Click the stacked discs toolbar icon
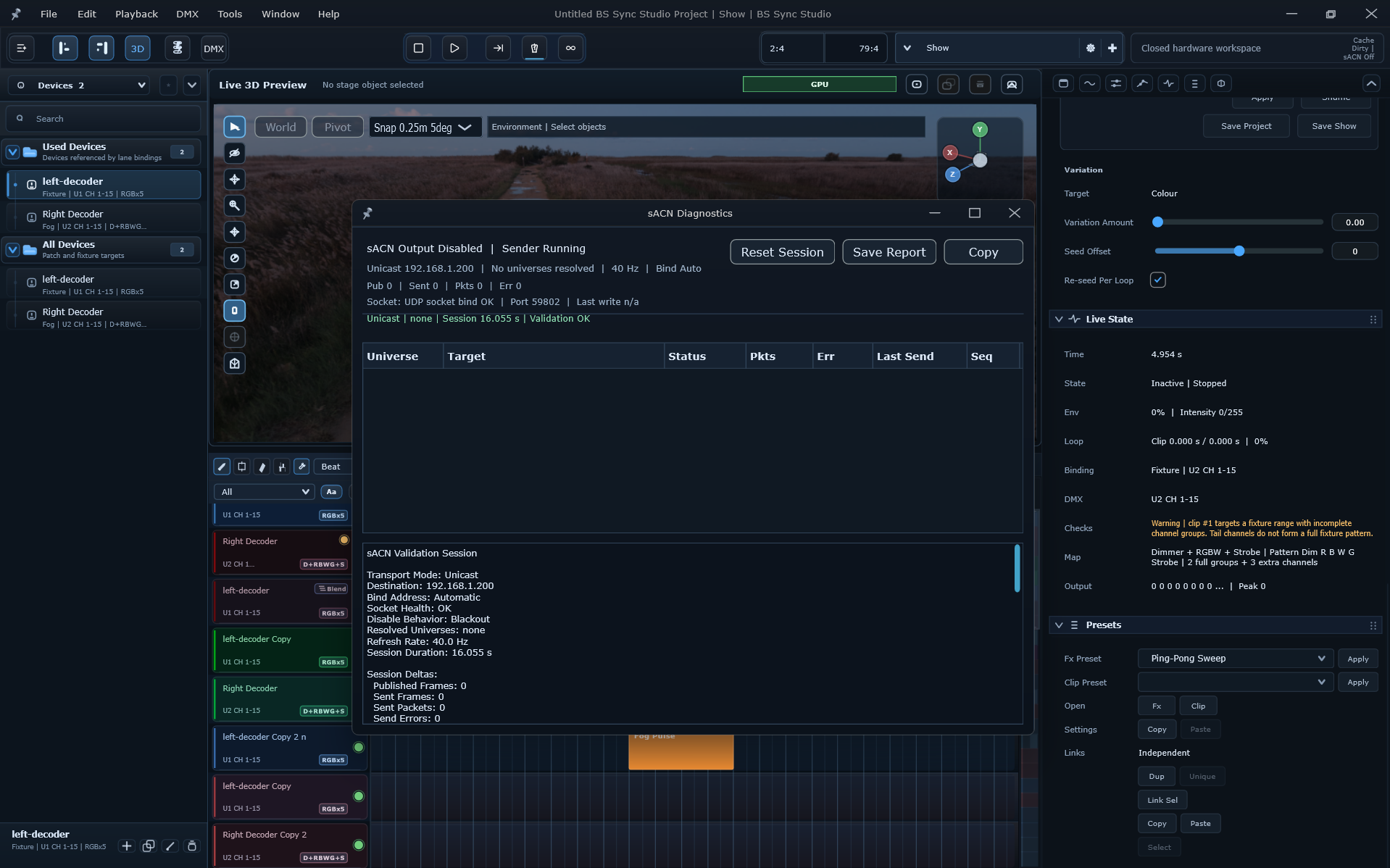 [x=177, y=49]
